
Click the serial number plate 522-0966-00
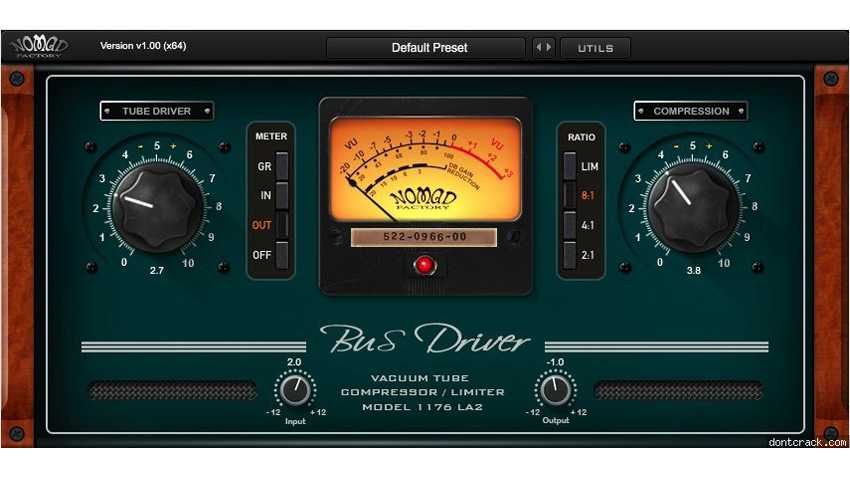pos(424,237)
